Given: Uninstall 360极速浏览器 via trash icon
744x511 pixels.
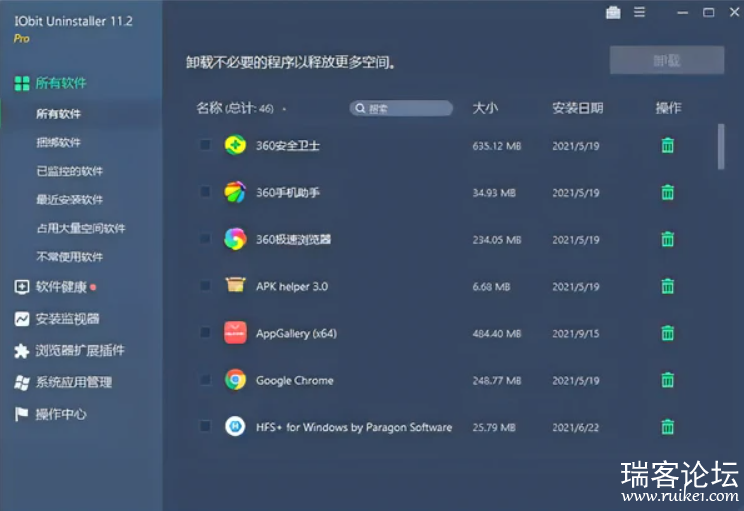Looking at the screenshot, I should click(668, 240).
